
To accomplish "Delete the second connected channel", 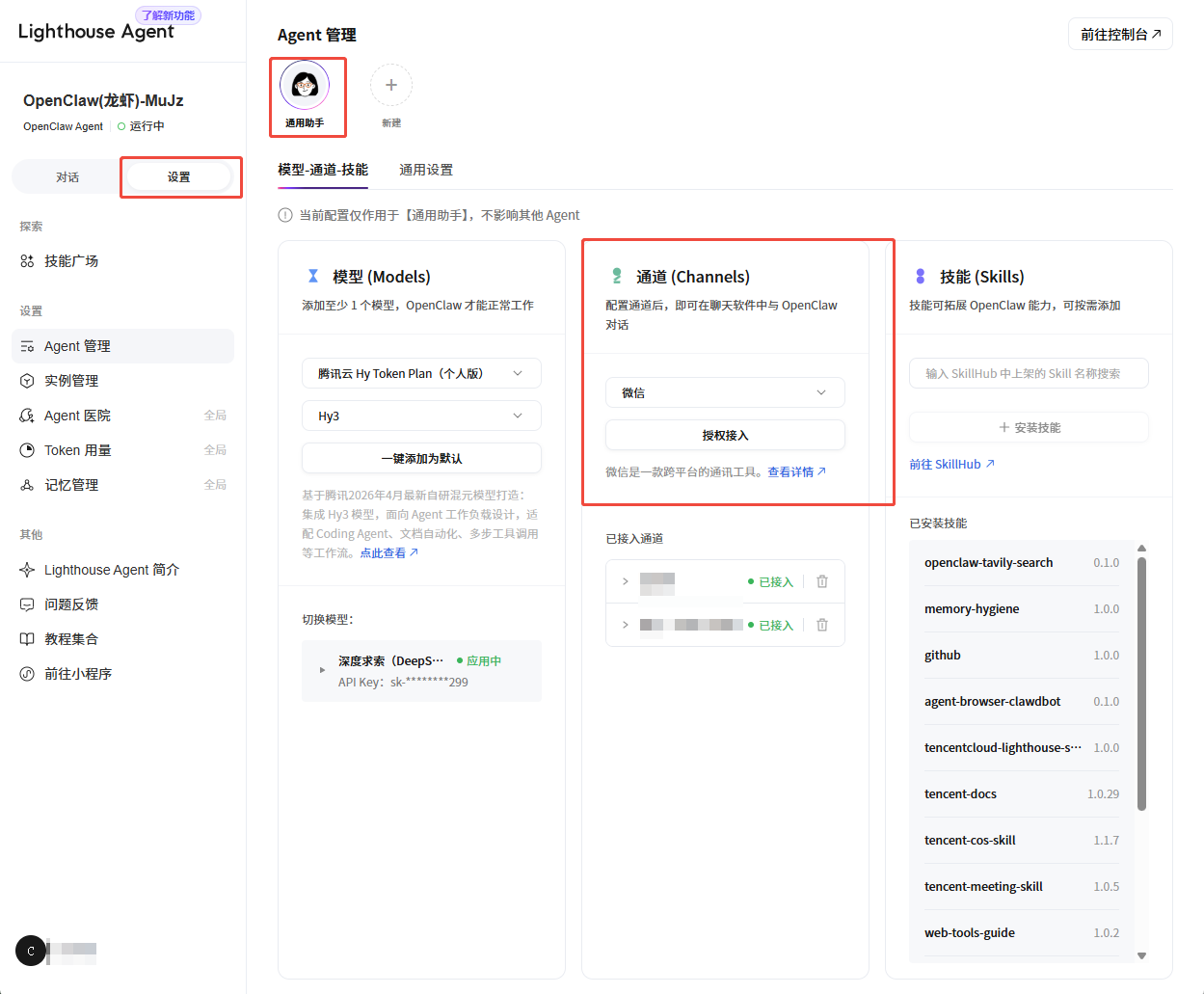I will click(x=822, y=625).
